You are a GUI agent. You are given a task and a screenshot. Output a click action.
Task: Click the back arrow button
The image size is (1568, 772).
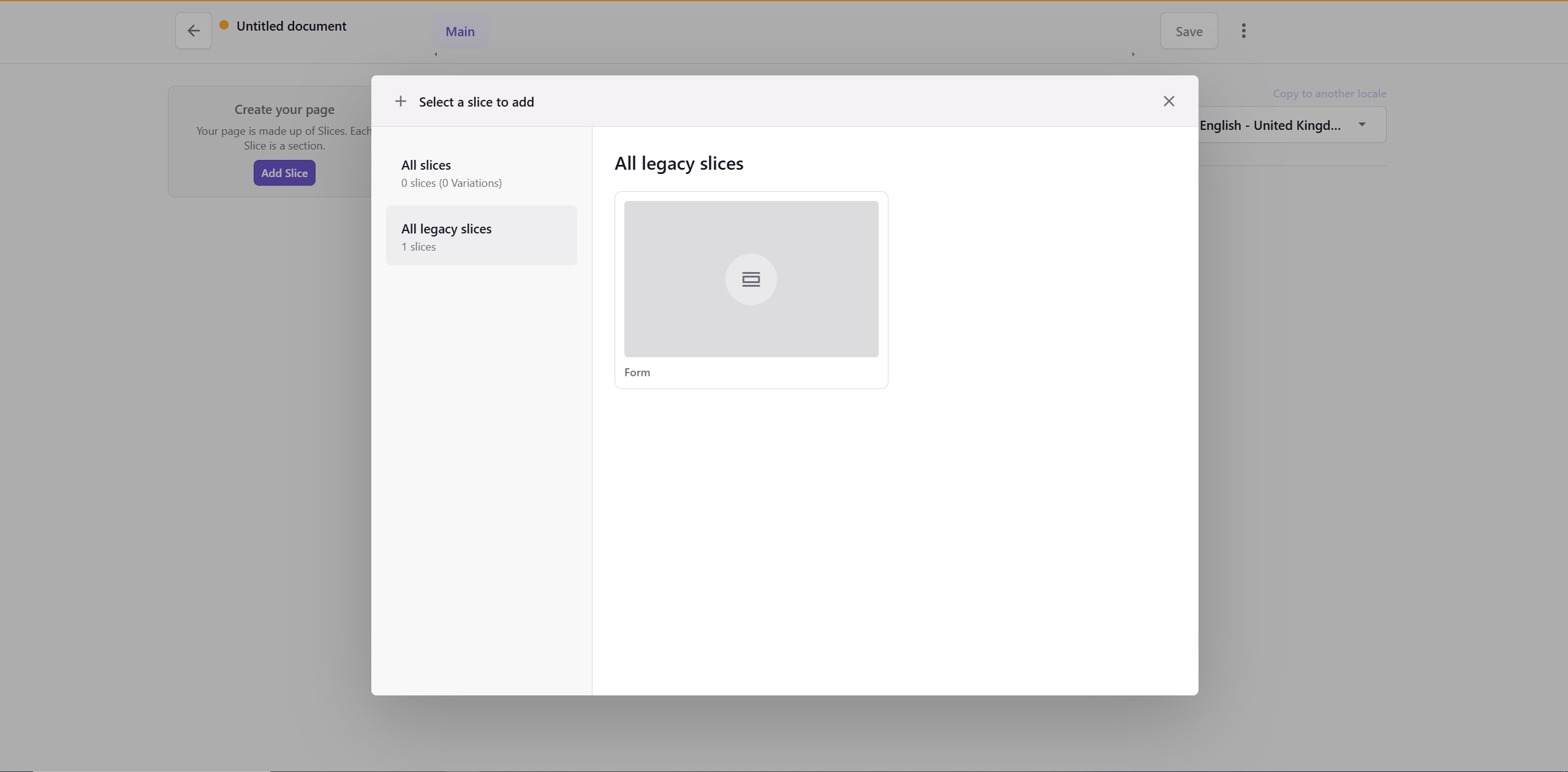[x=193, y=31]
